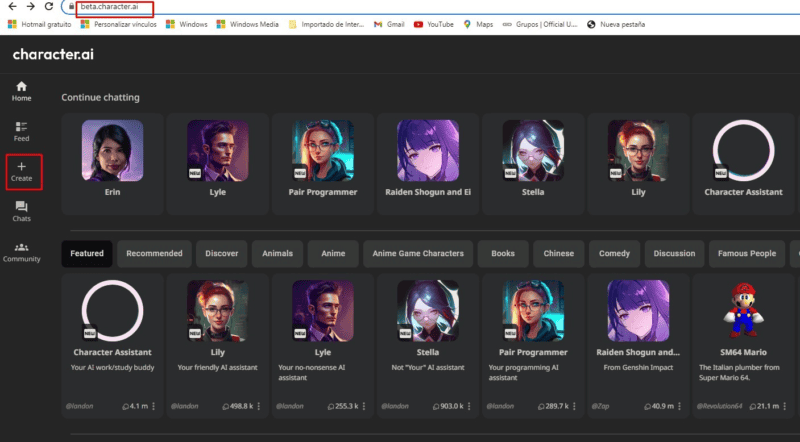Select the Anime Game Characters tab
Image resolution: width=800 pixels, height=442 pixels.
click(x=418, y=254)
